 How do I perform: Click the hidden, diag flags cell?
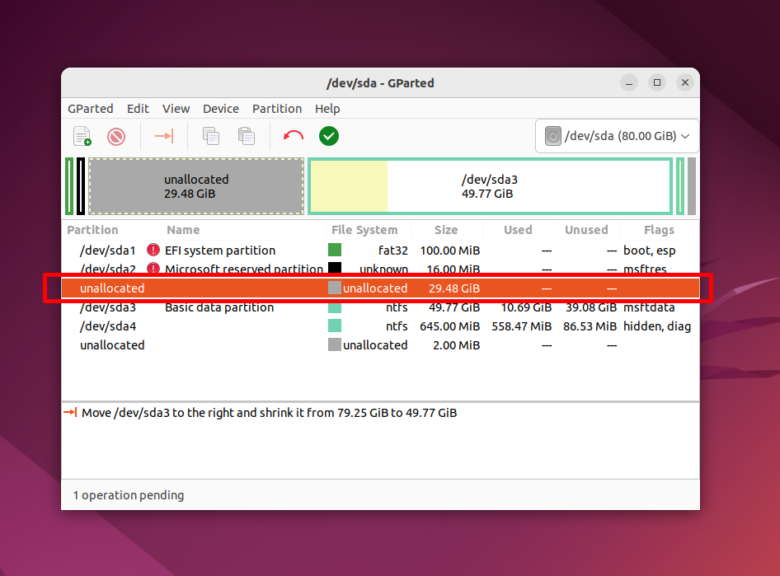(x=657, y=326)
